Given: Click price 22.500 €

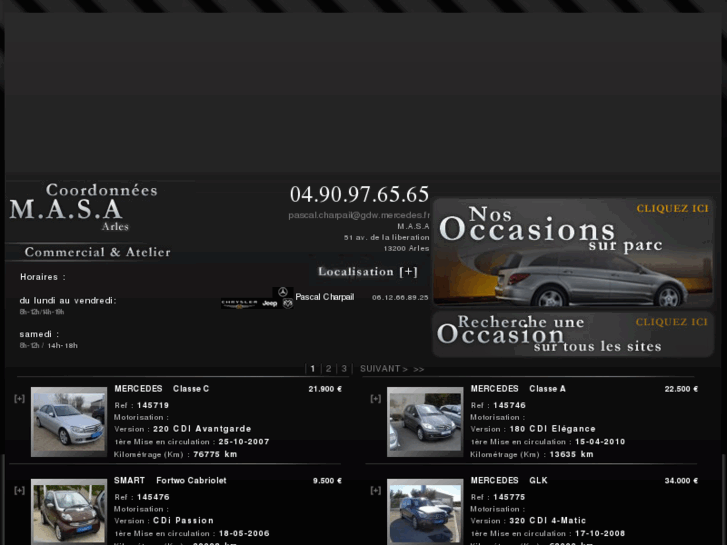Looking at the screenshot, I should (681, 389).
